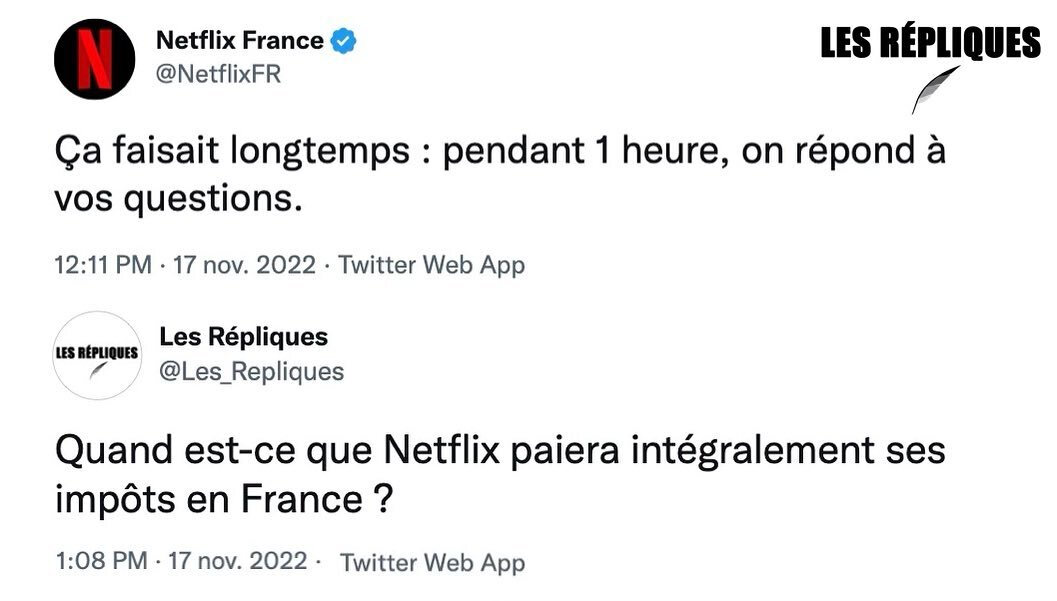1057x601 pixels.
Task: Click the date after 1:08 PM
Action: pyautogui.click(x=240, y=561)
